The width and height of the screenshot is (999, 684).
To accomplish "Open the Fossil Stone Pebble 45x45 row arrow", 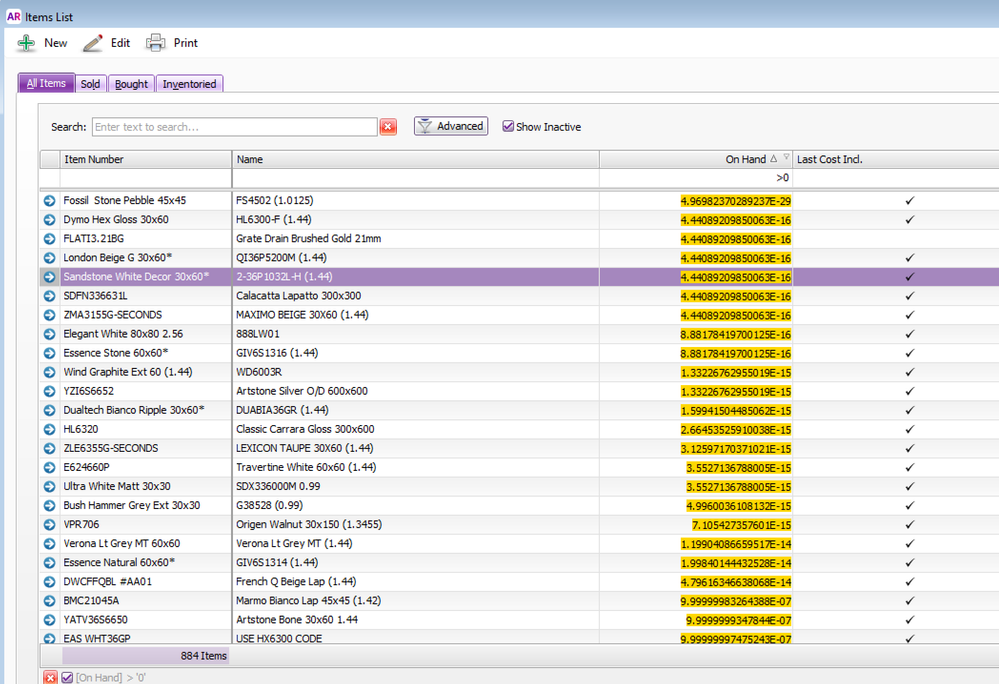I will (x=49, y=201).
